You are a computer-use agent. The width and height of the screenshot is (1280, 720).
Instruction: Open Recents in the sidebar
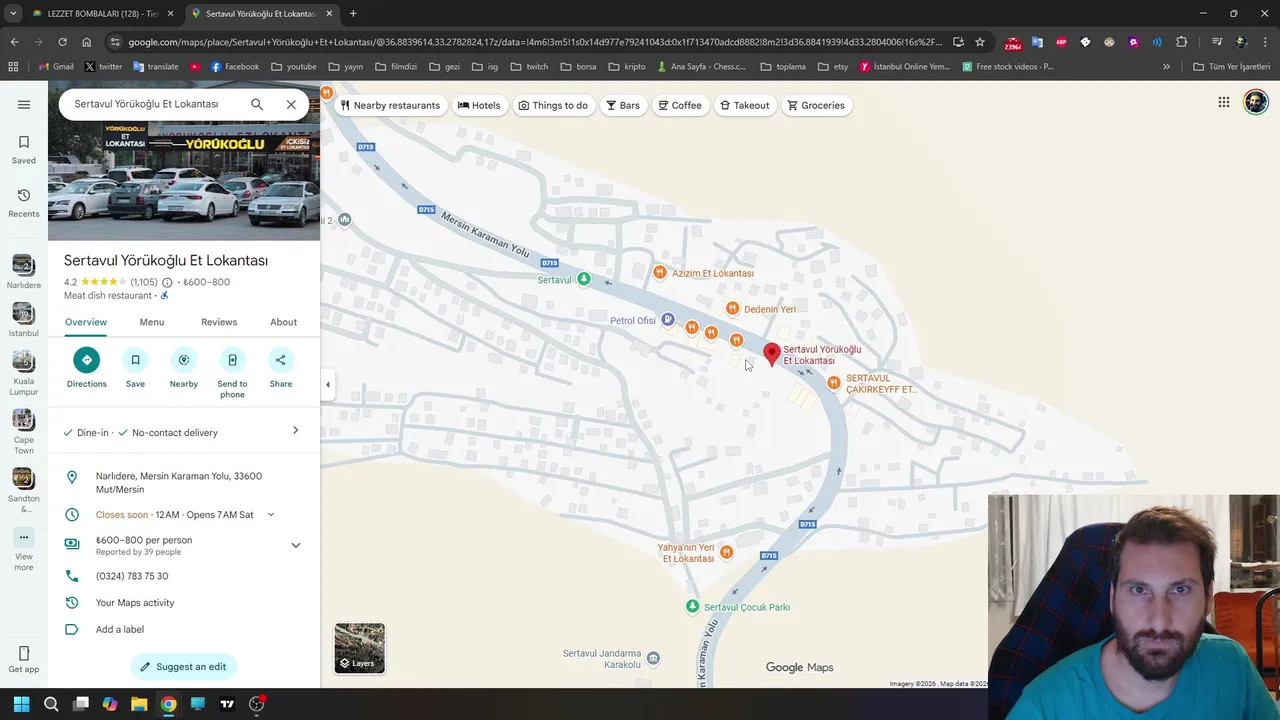[x=24, y=203]
